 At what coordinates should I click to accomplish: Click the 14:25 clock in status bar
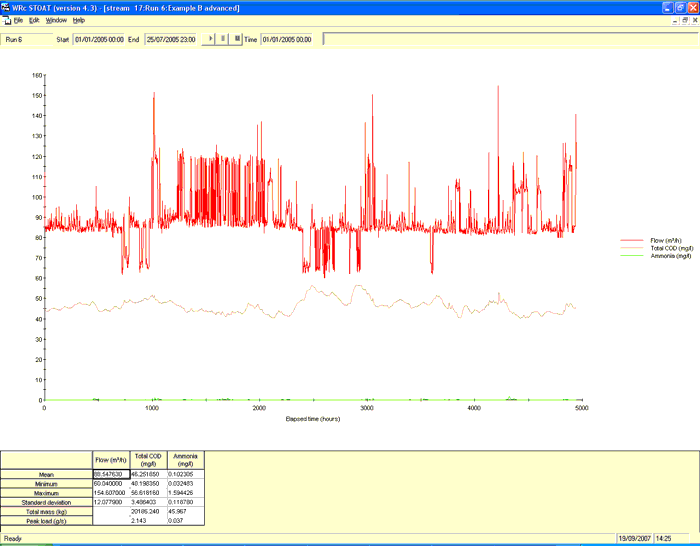point(663,538)
